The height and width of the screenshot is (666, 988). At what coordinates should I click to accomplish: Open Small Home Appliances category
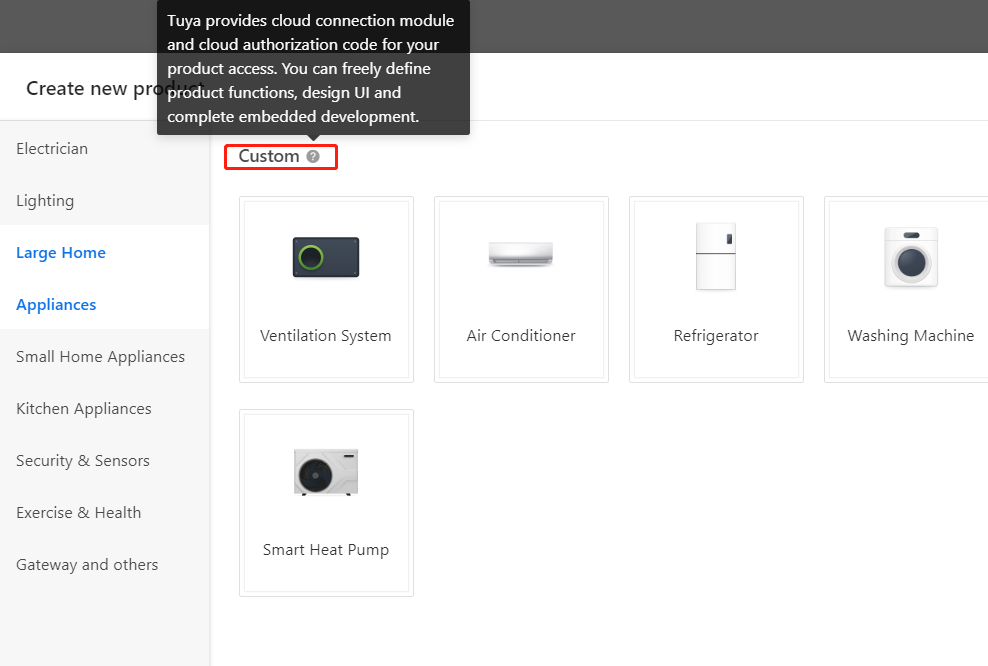pyautogui.click(x=100, y=357)
